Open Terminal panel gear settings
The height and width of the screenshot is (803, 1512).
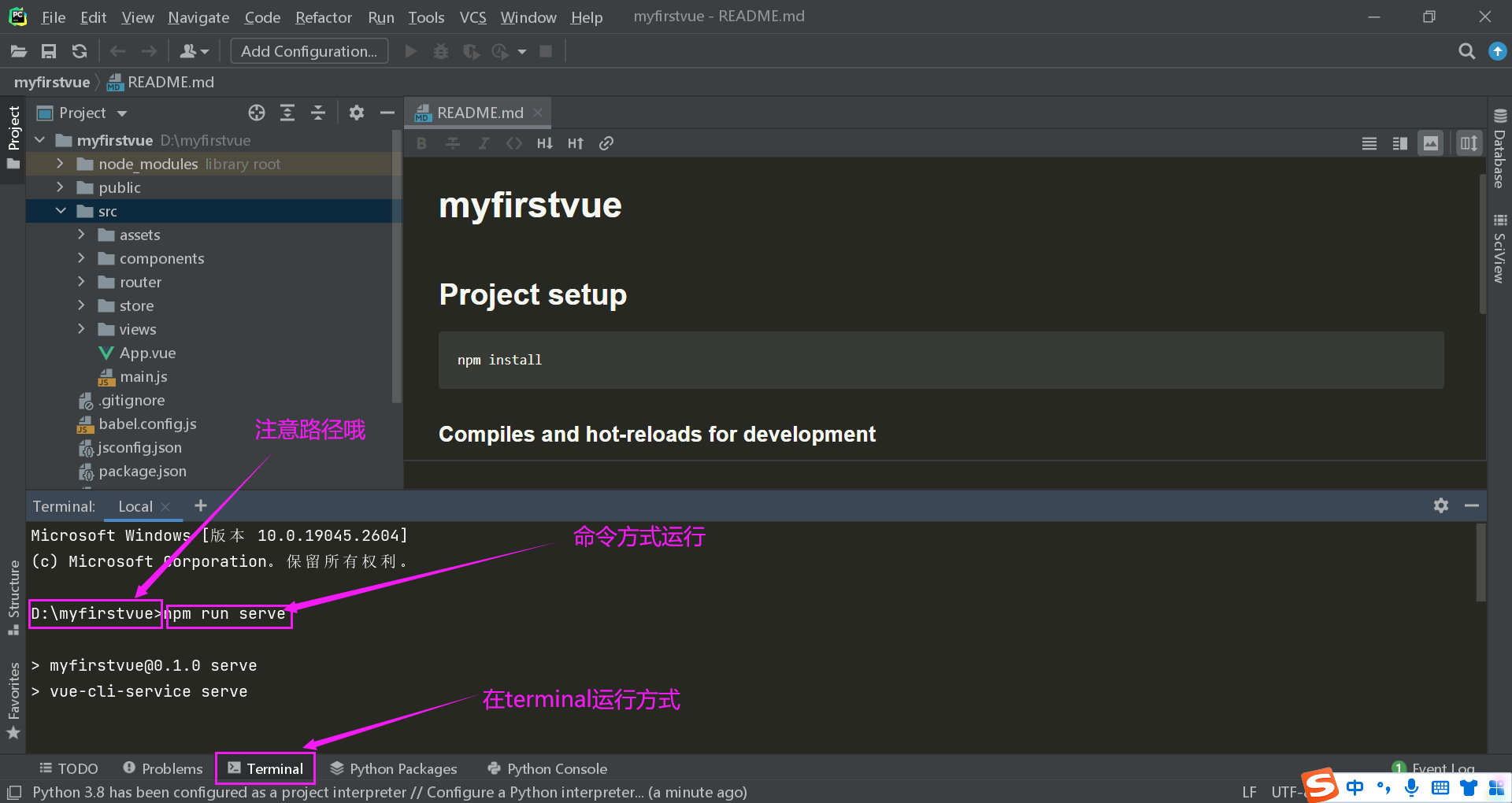1441,505
